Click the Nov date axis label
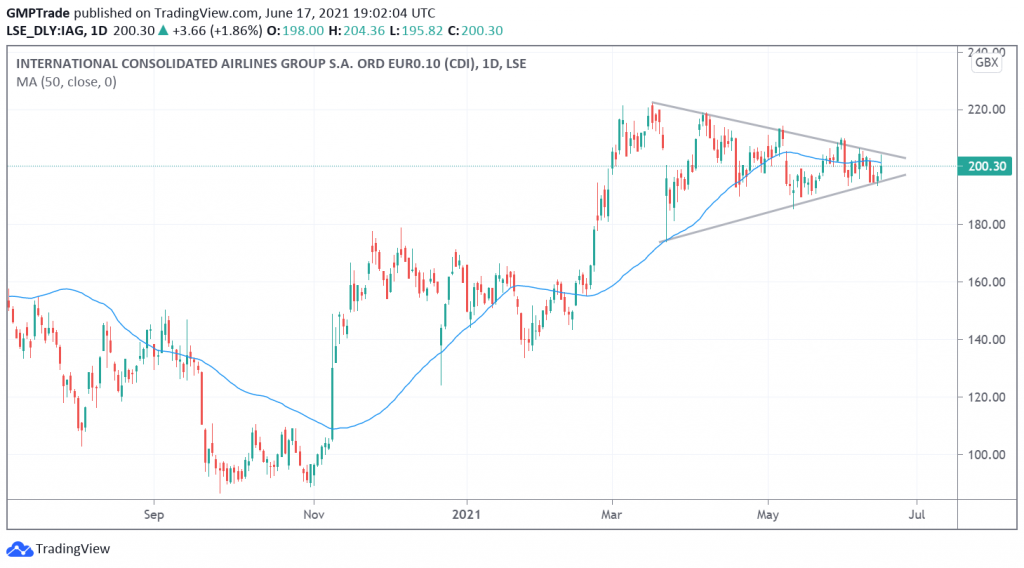This screenshot has height=568, width=1024. [314, 514]
